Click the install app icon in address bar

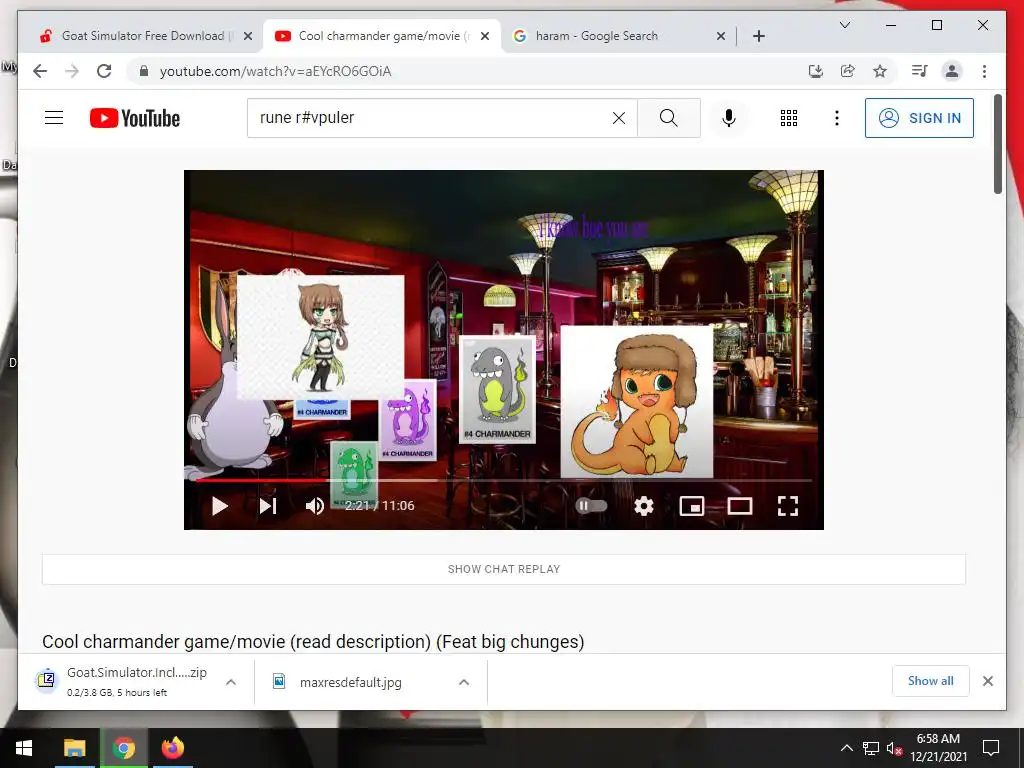(x=816, y=71)
